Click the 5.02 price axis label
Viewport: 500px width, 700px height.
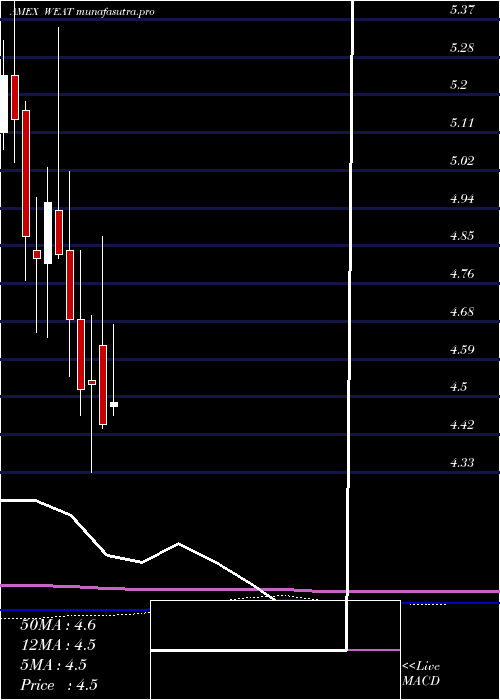[x=462, y=161]
